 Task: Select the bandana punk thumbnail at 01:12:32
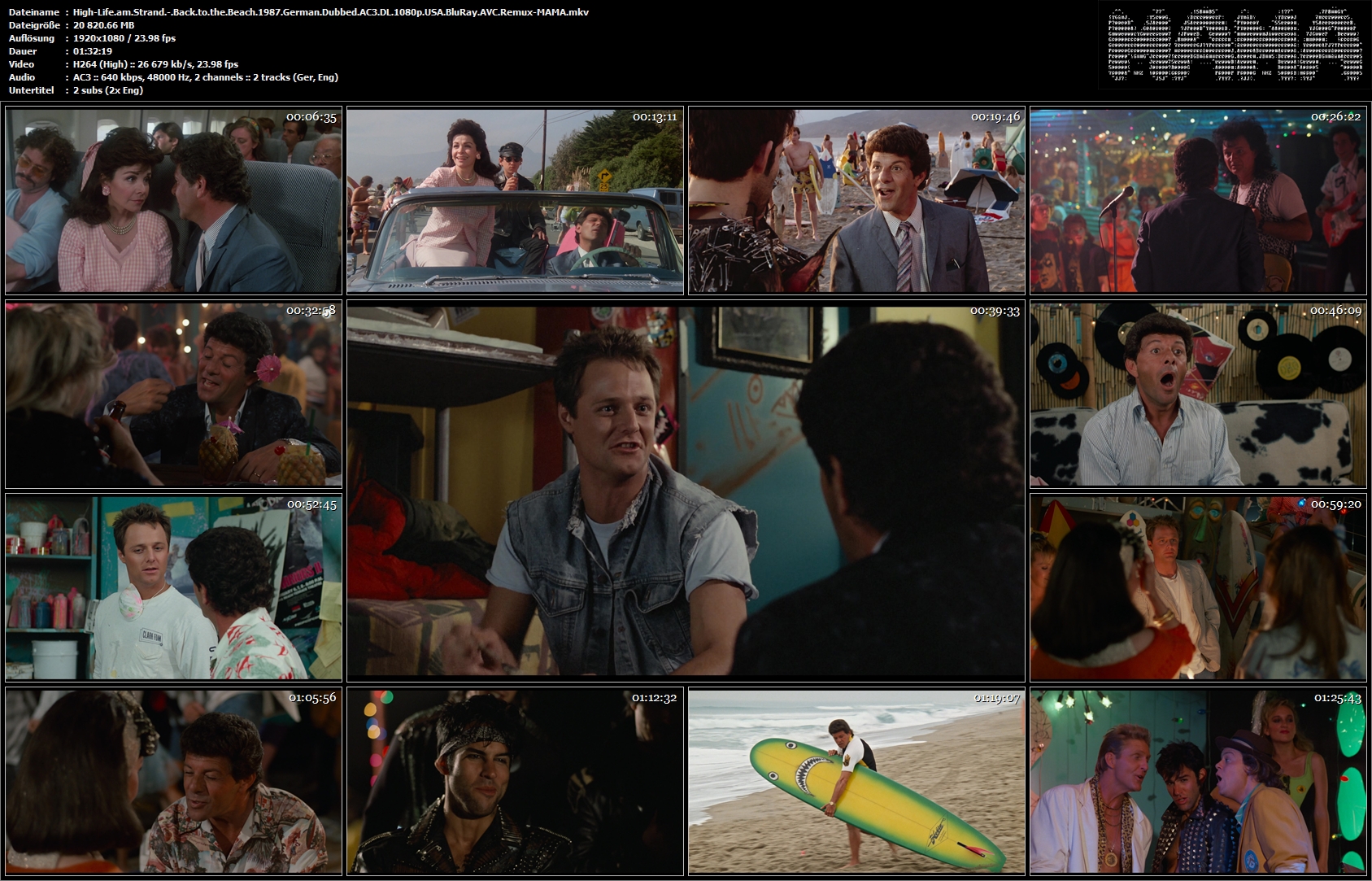click(515, 781)
